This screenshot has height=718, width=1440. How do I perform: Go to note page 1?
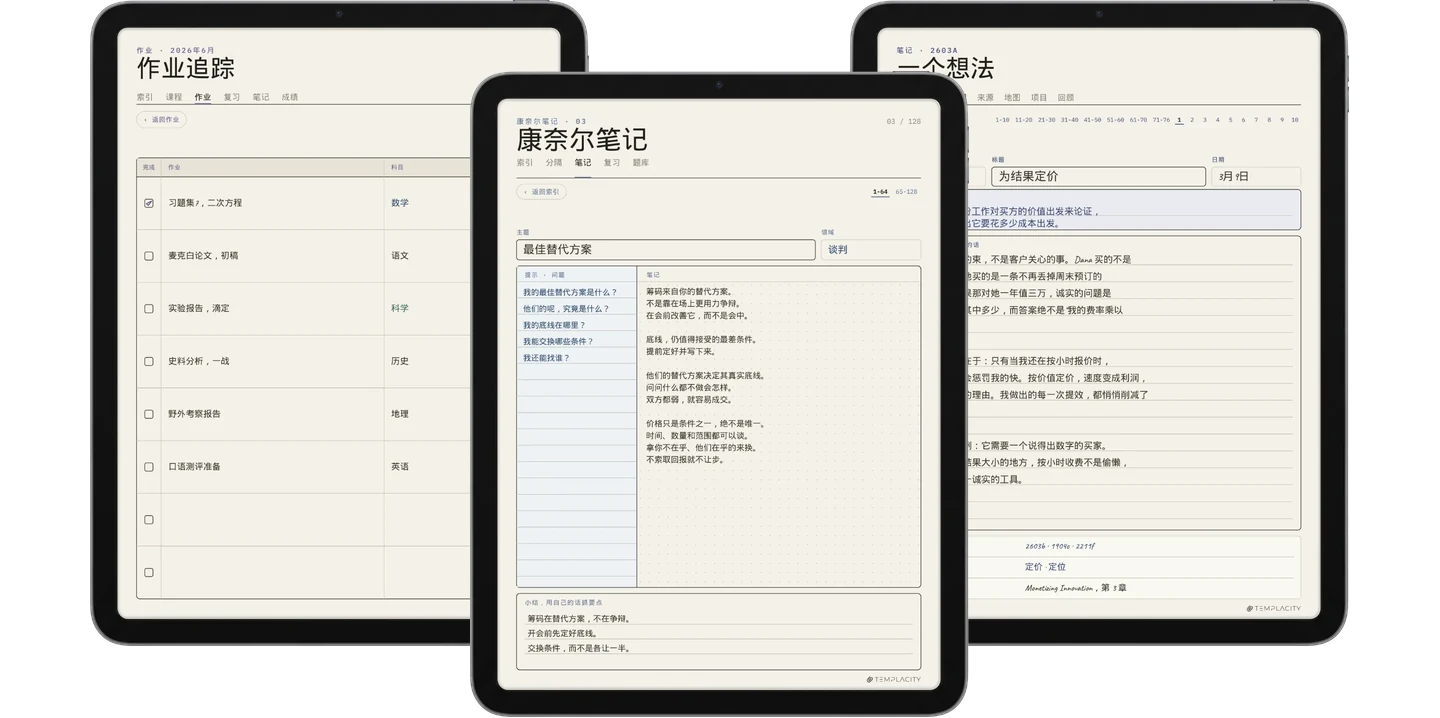(x=1179, y=120)
